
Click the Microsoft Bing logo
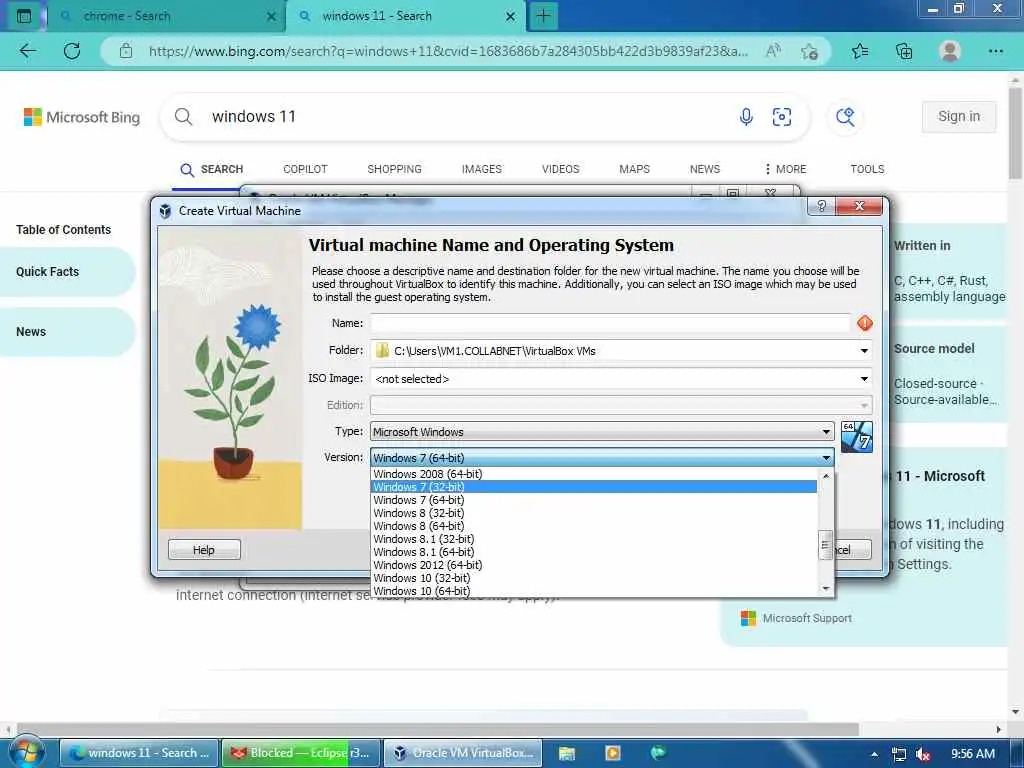pos(82,117)
